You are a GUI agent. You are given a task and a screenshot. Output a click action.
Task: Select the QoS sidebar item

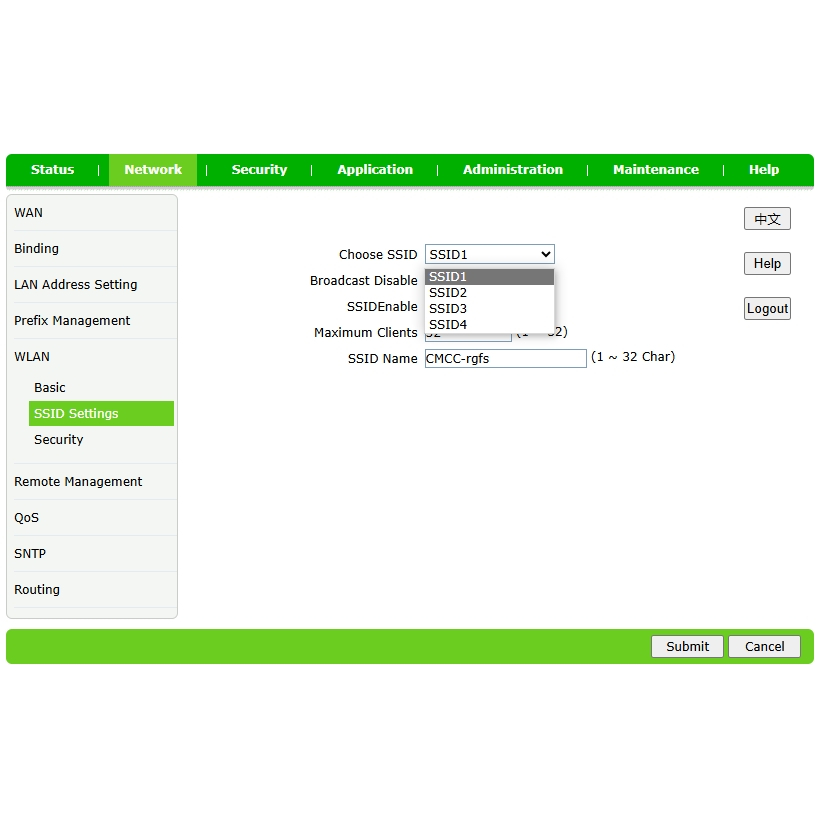[27, 518]
